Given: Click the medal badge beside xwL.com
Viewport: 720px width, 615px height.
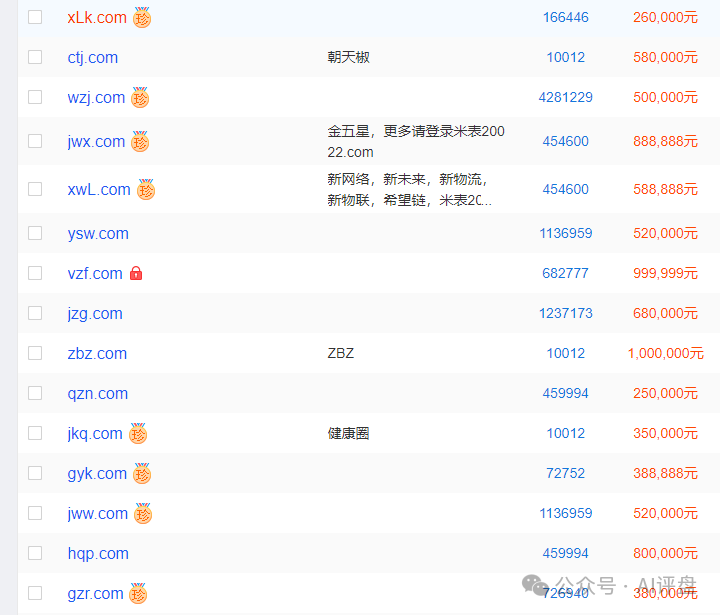Looking at the screenshot, I should tap(146, 190).
